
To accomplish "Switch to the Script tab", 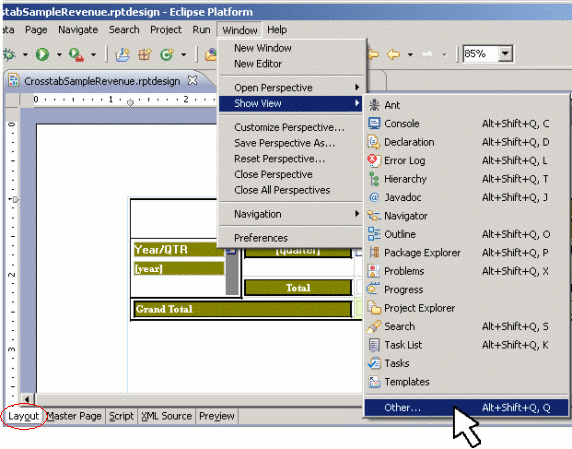I will 121,416.
